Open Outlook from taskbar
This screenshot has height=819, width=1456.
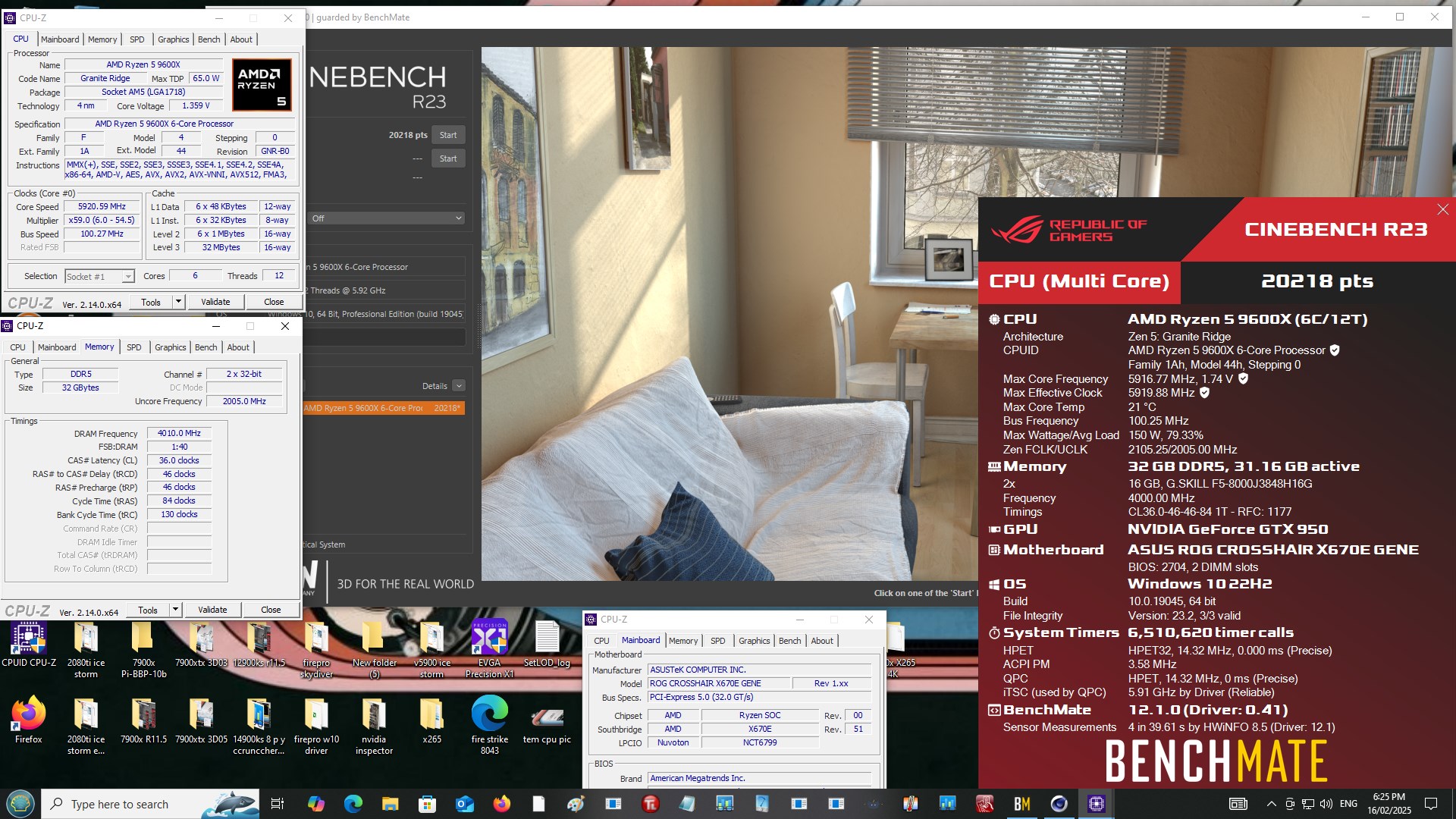[x=464, y=804]
